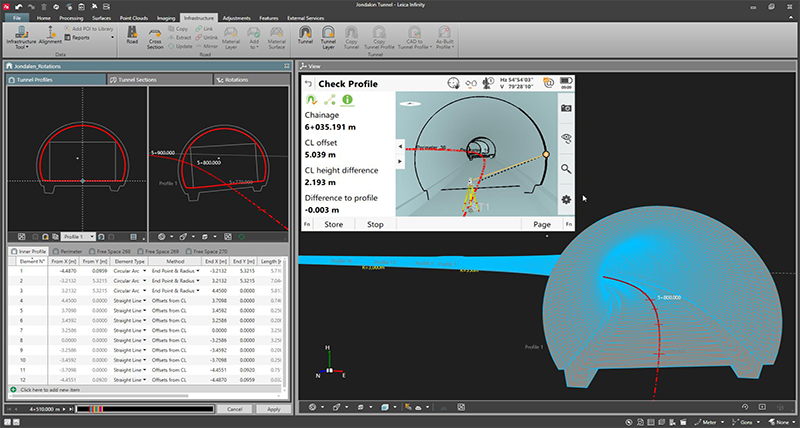Open the settings gear in Check Profile

pyautogui.click(x=566, y=200)
